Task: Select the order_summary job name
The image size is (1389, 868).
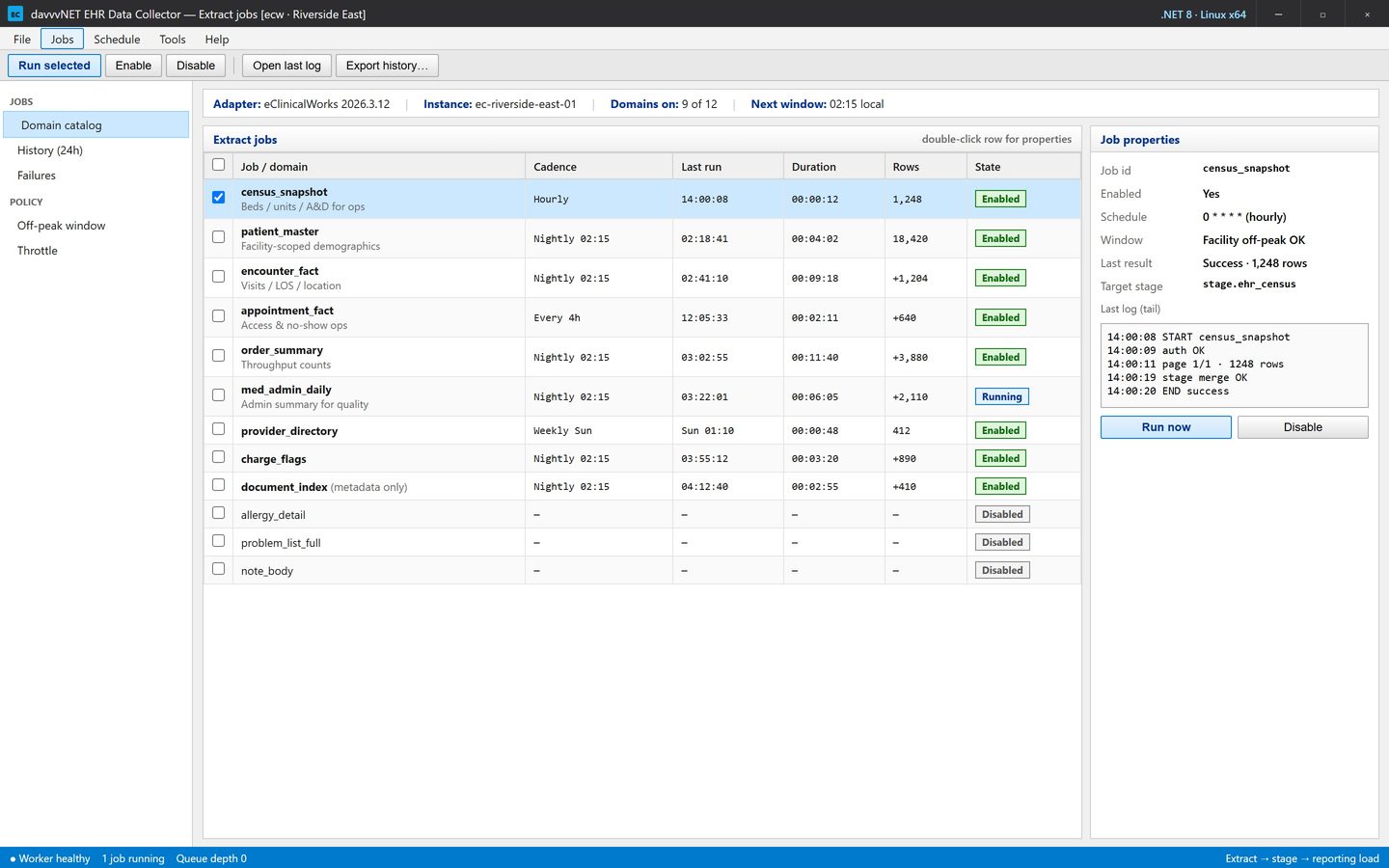Action: [x=282, y=350]
